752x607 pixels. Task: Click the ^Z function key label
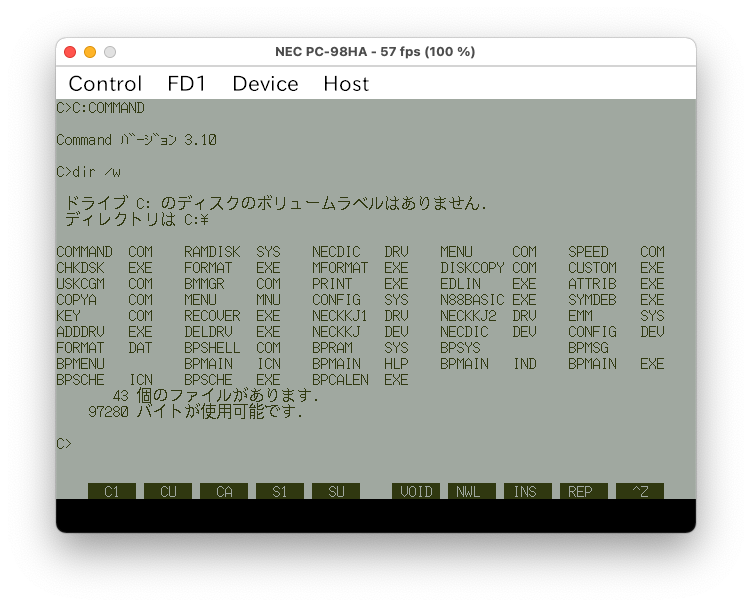(x=640, y=491)
